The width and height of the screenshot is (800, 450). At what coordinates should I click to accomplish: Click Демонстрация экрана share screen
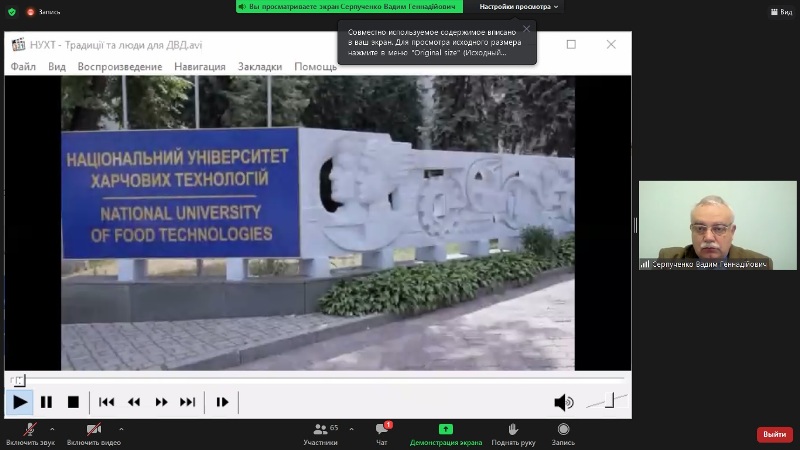445,435
